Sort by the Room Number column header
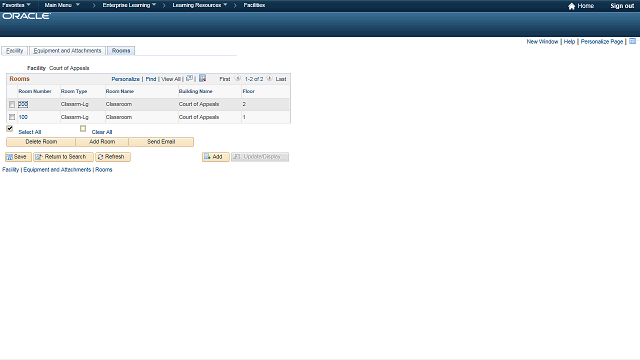This screenshot has width=640, height=360. pos(35,91)
